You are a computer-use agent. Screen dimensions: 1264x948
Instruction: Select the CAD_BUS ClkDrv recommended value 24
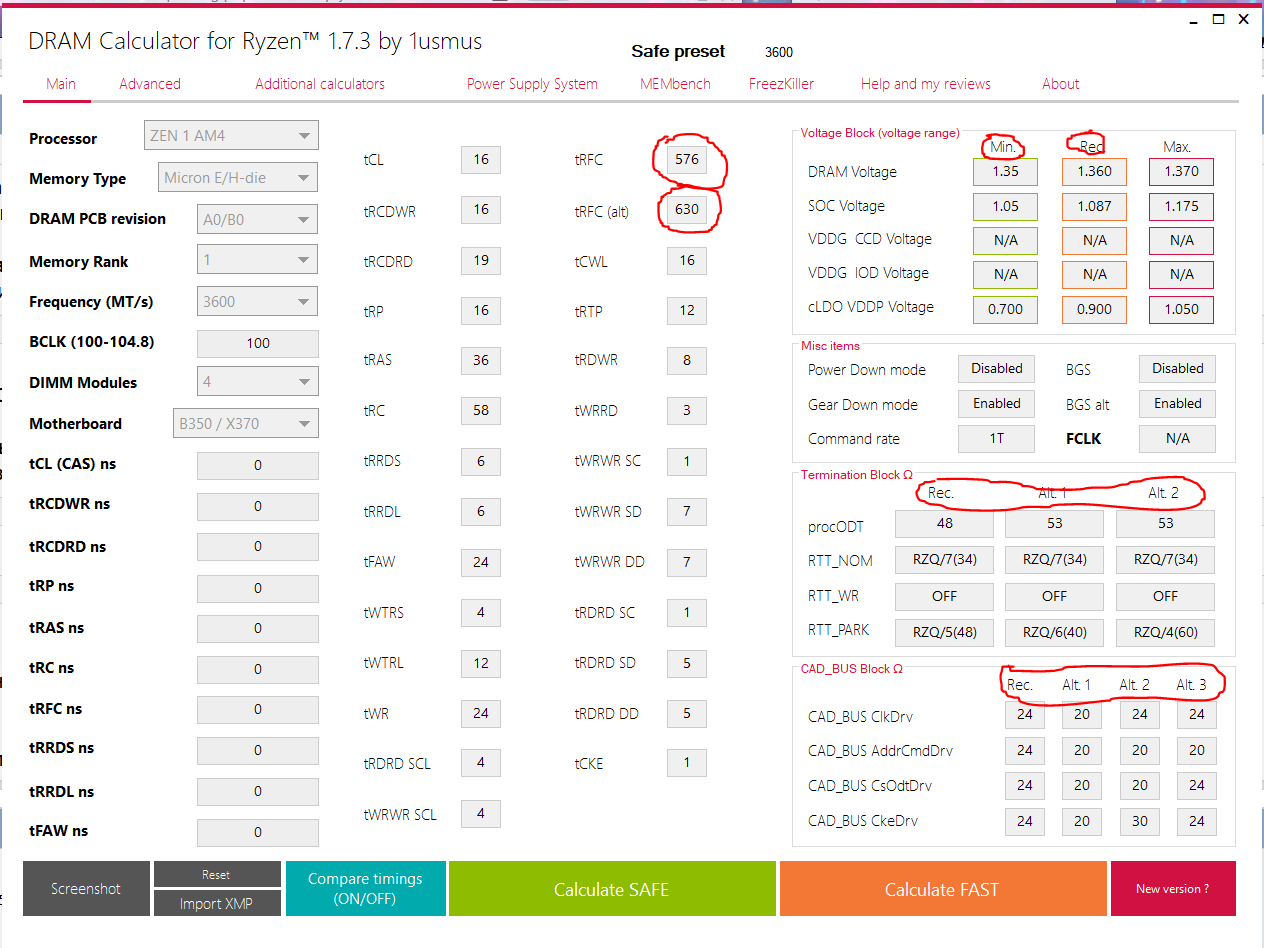pyautogui.click(x=1025, y=714)
